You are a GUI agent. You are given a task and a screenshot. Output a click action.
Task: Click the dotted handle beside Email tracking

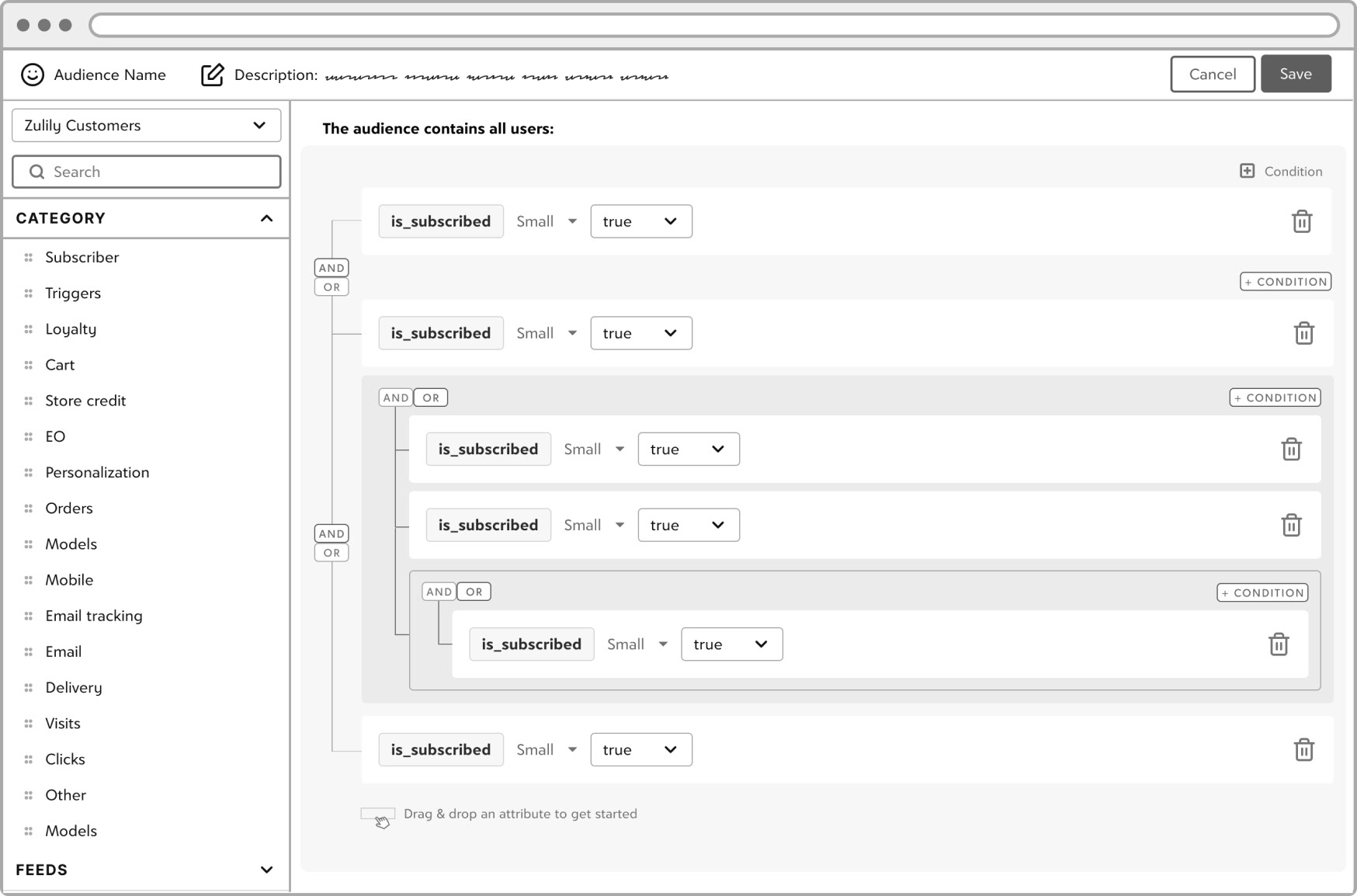(29, 616)
